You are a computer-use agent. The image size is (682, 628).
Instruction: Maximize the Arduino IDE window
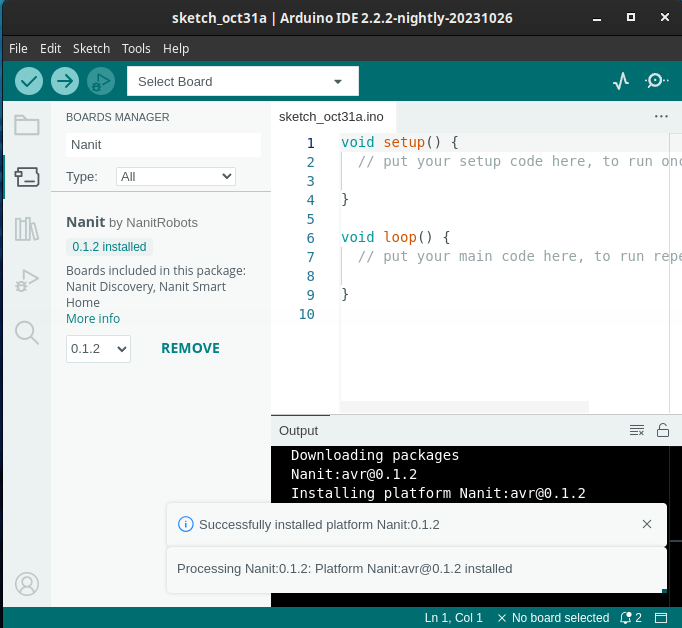[x=631, y=17]
